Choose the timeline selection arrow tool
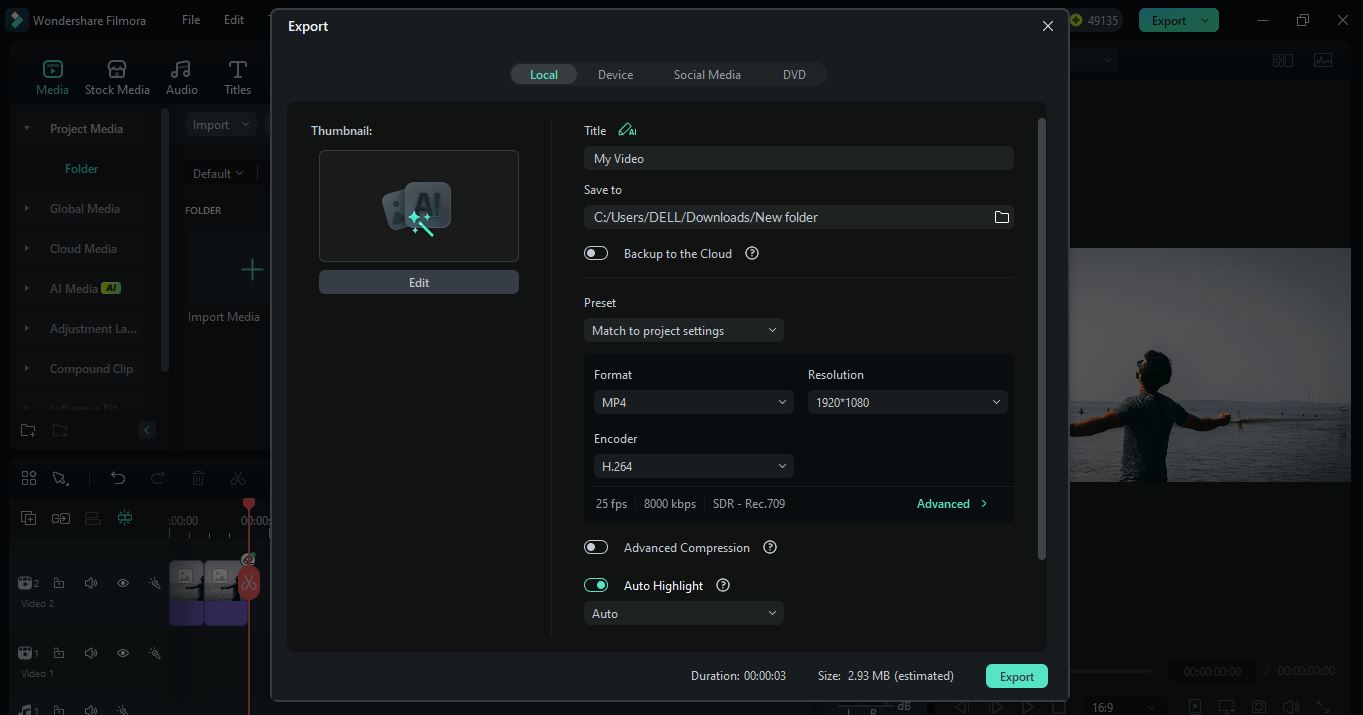 [x=61, y=478]
